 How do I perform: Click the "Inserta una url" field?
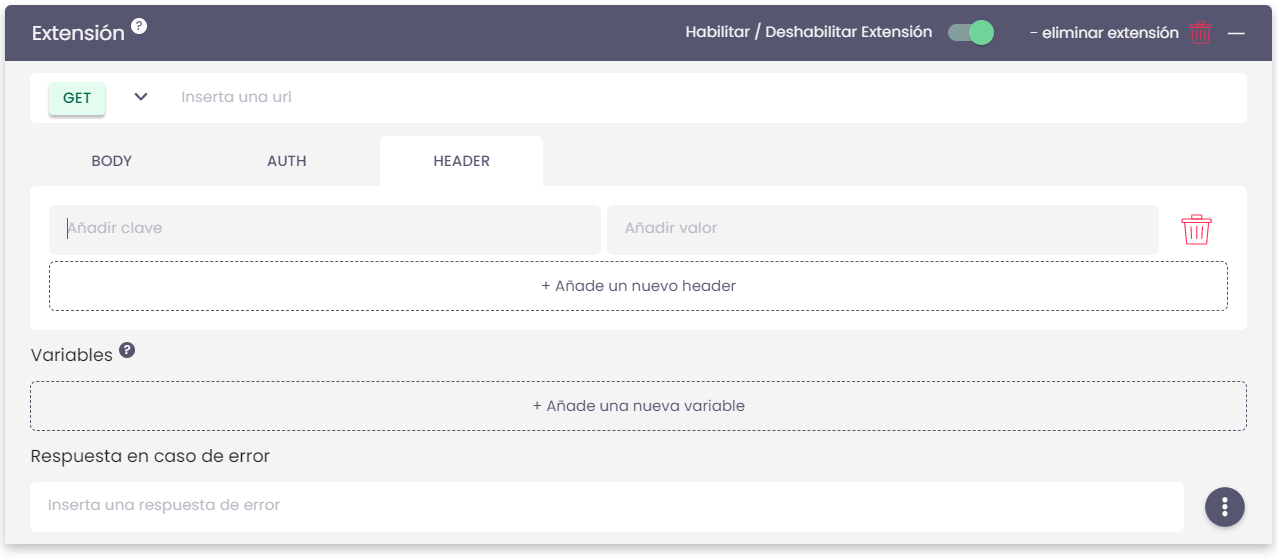700,98
